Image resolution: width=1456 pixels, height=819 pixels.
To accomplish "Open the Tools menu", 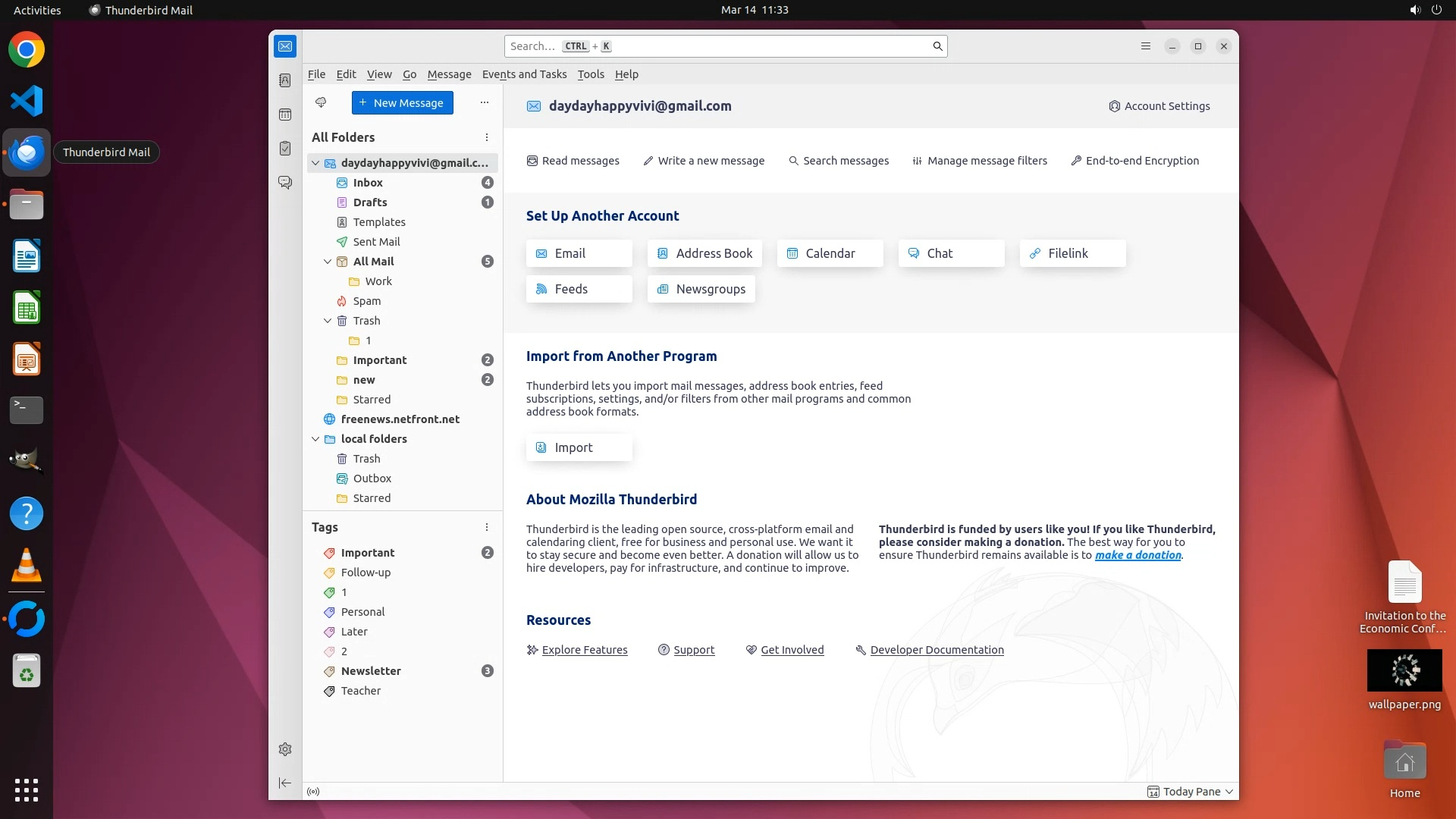I will click(590, 74).
